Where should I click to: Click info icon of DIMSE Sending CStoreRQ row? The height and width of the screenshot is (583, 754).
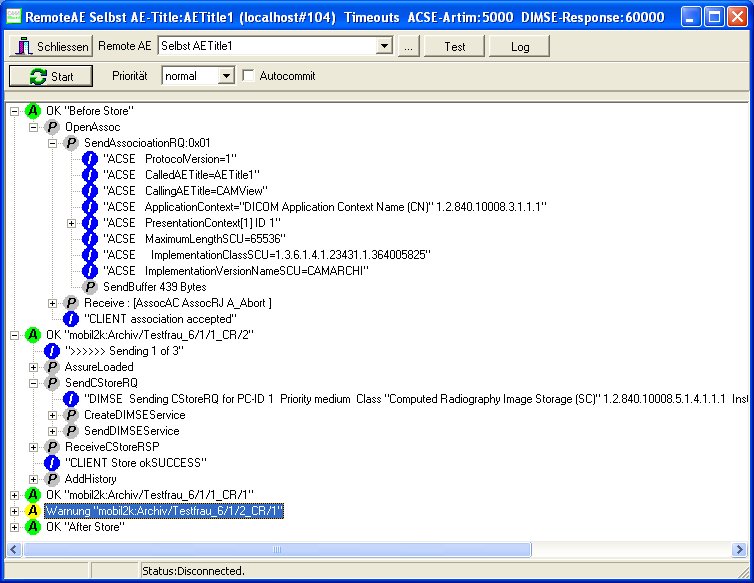coord(71,399)
